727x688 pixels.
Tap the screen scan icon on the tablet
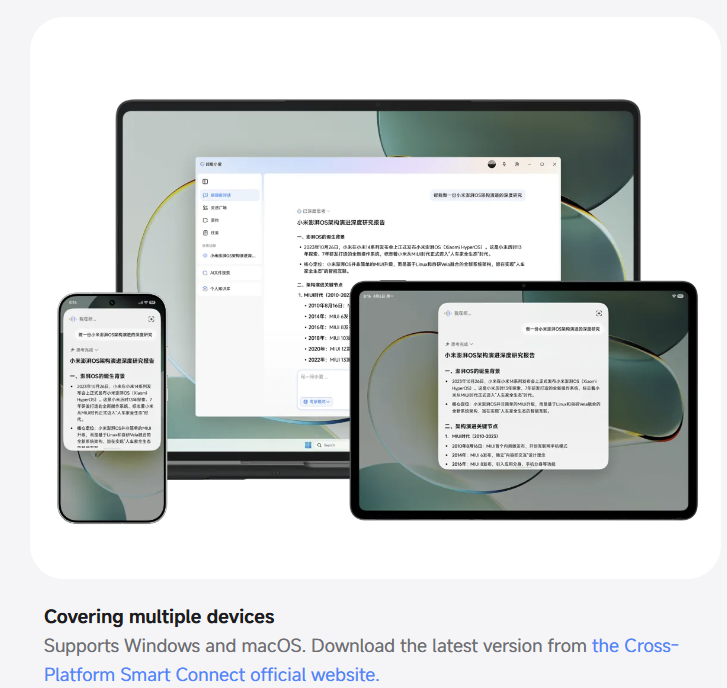[599, 313]
